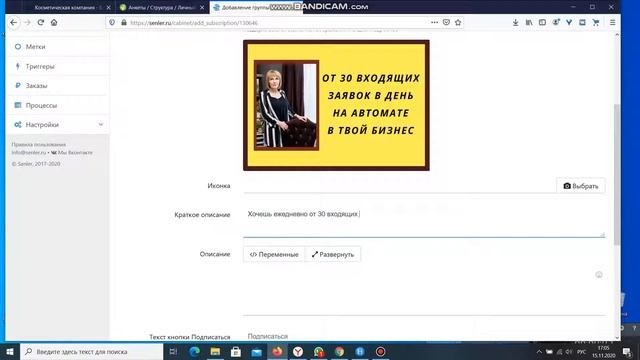640x360 pixels.
Task: Click Bandicam record icon on taskbar
Action: (x=380, y=351)
